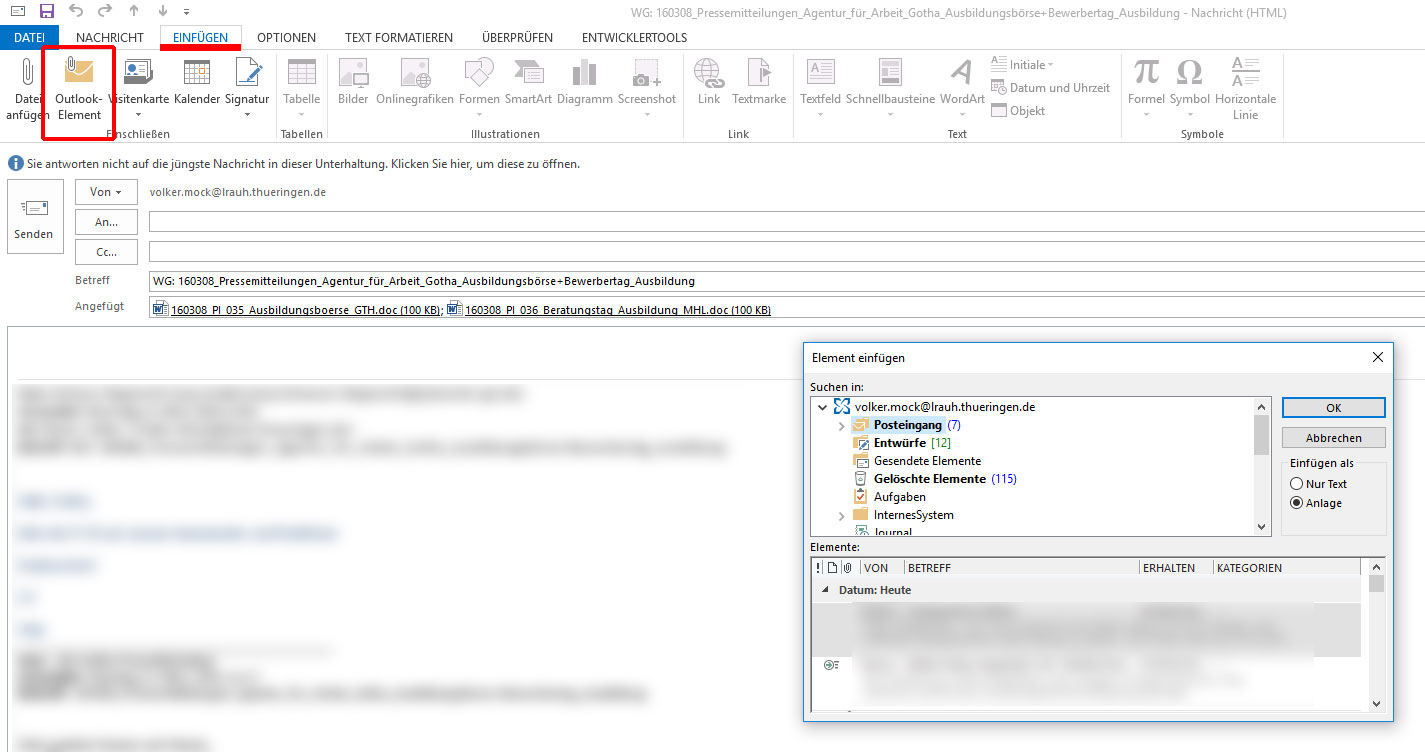The image size is (1425, 752).
Task: Click Datum und Uhrzeit
Action: click(1050, 88)
